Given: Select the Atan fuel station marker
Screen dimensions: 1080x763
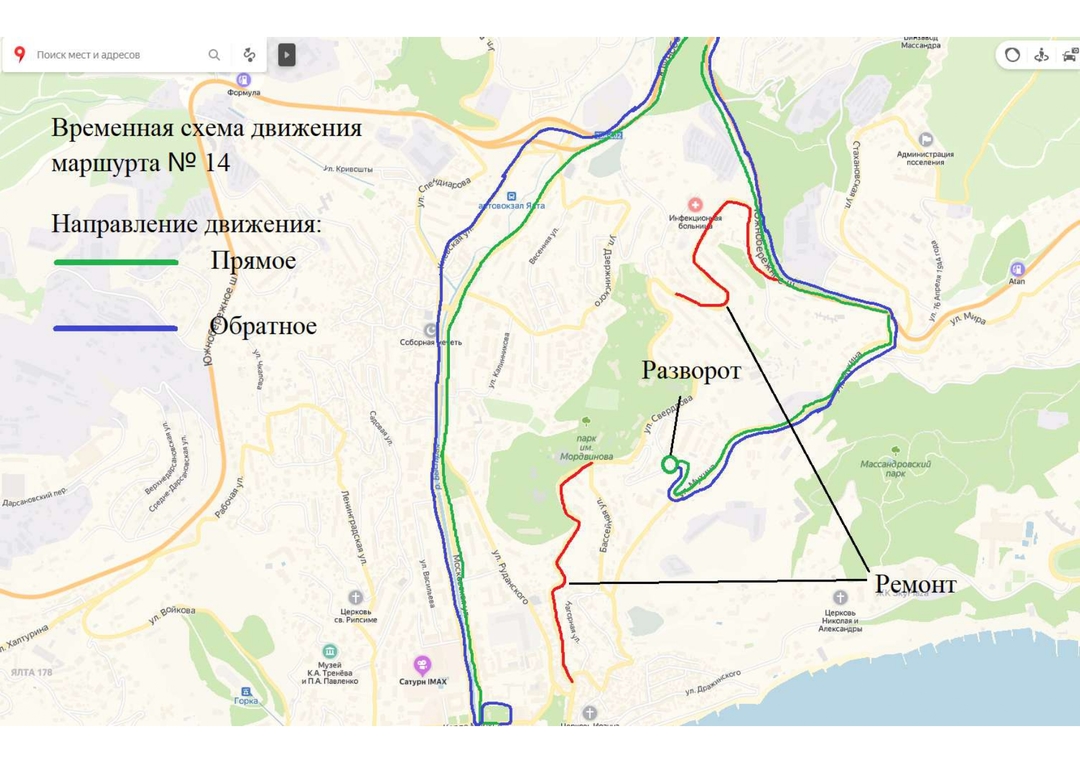Looking at the screenshot, I should 1017,268.
